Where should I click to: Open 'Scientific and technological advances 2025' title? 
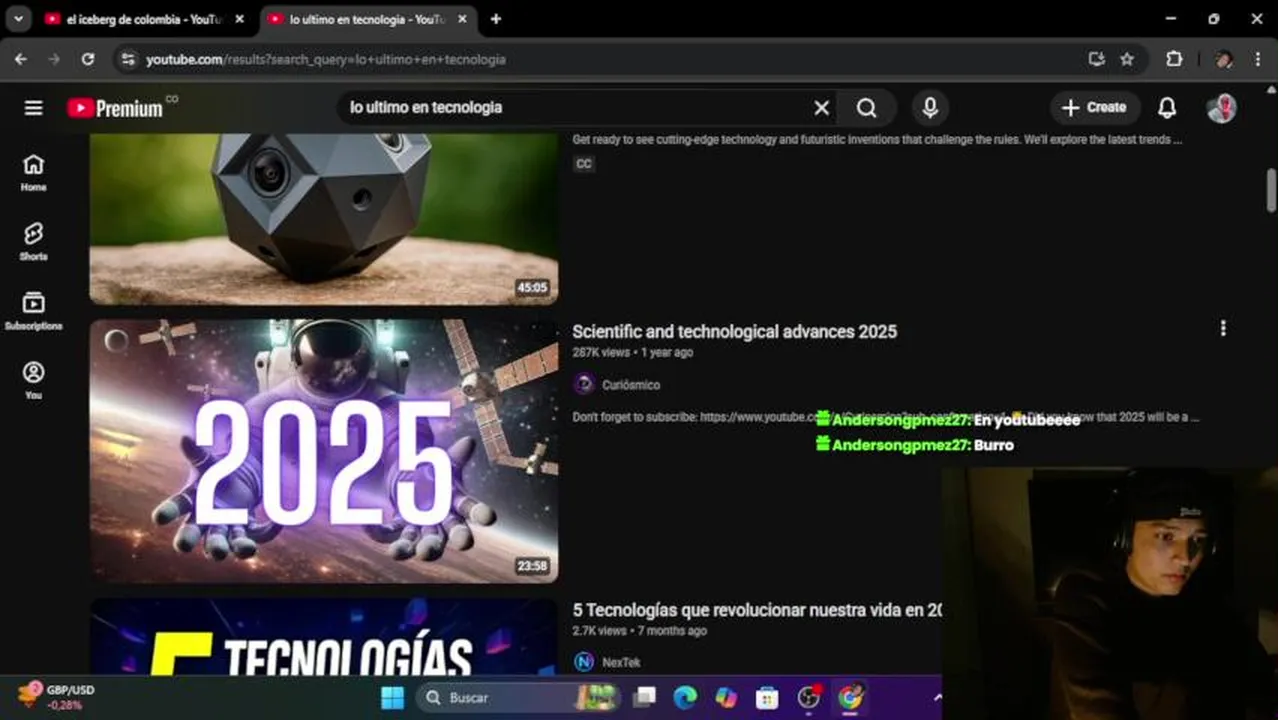(x=734, y=331)
